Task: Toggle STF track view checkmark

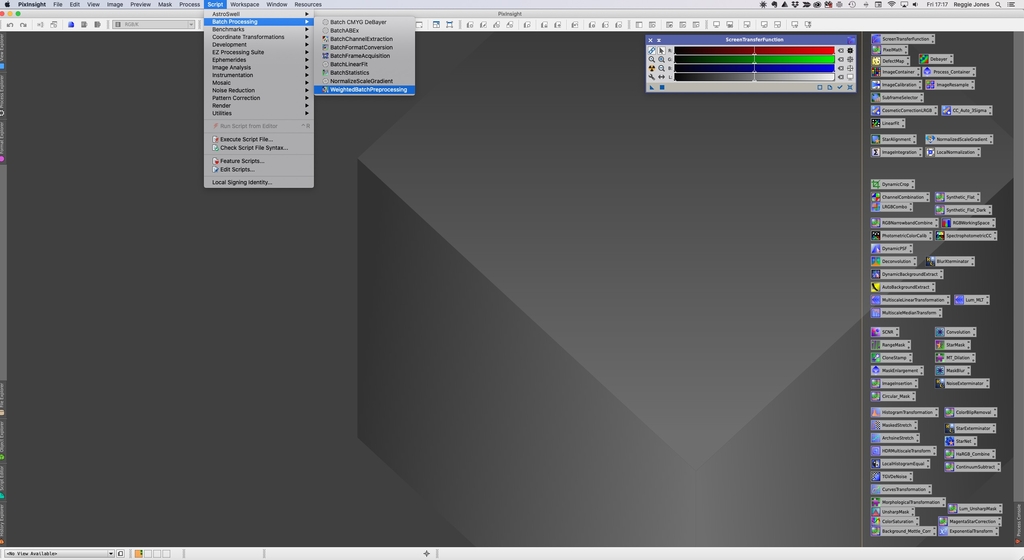Action: pyautogui.click(x=840, y=87)
